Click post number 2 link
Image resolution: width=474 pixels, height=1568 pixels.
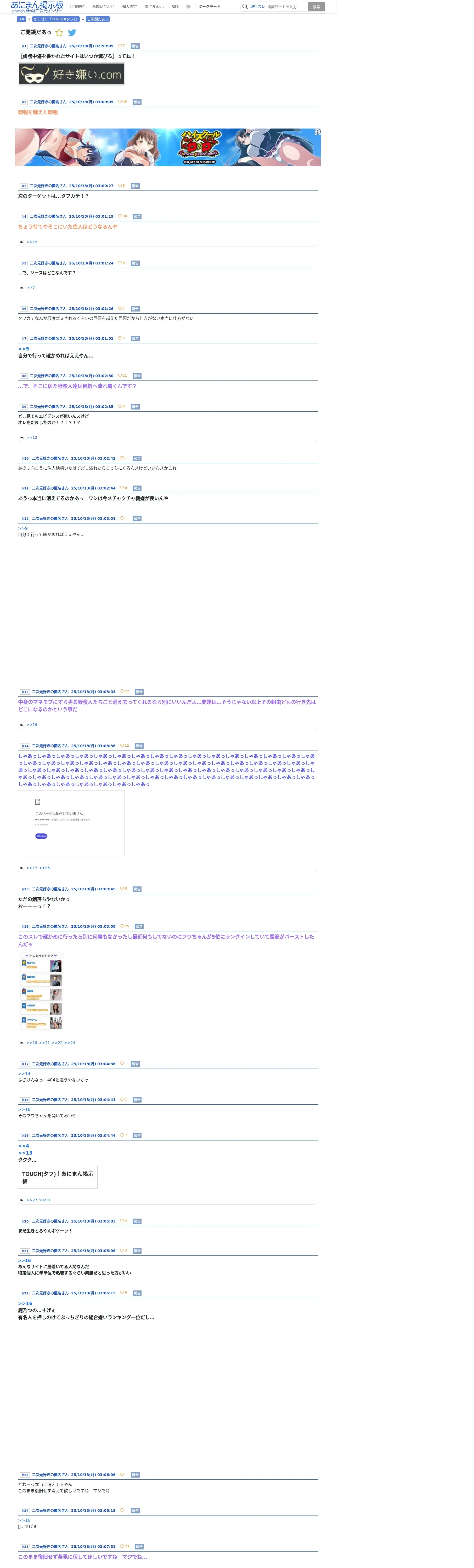[x=24, y=102]
